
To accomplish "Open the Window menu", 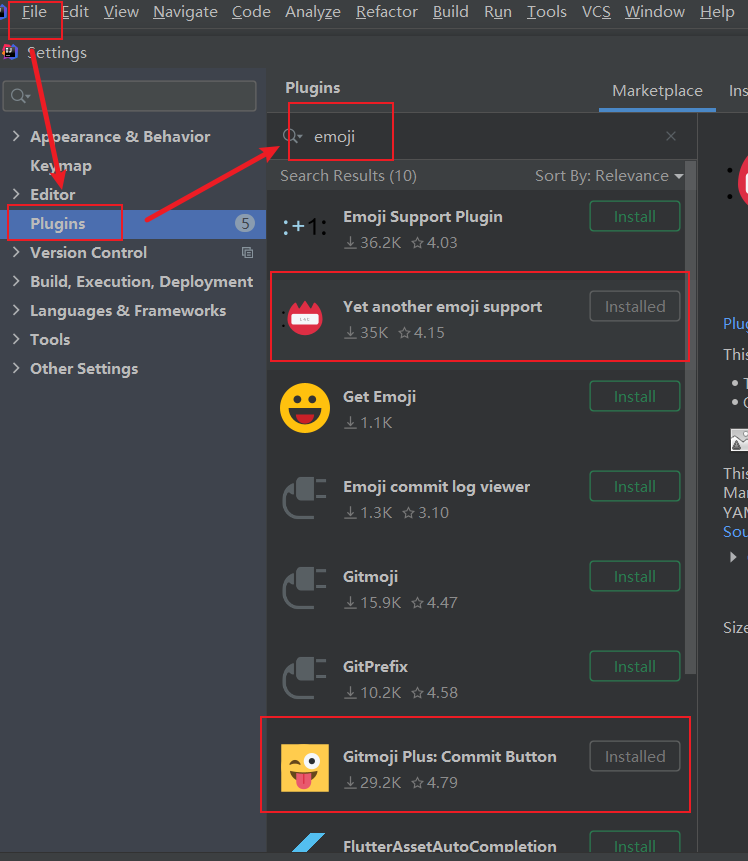I will click(x=655, y=12).
